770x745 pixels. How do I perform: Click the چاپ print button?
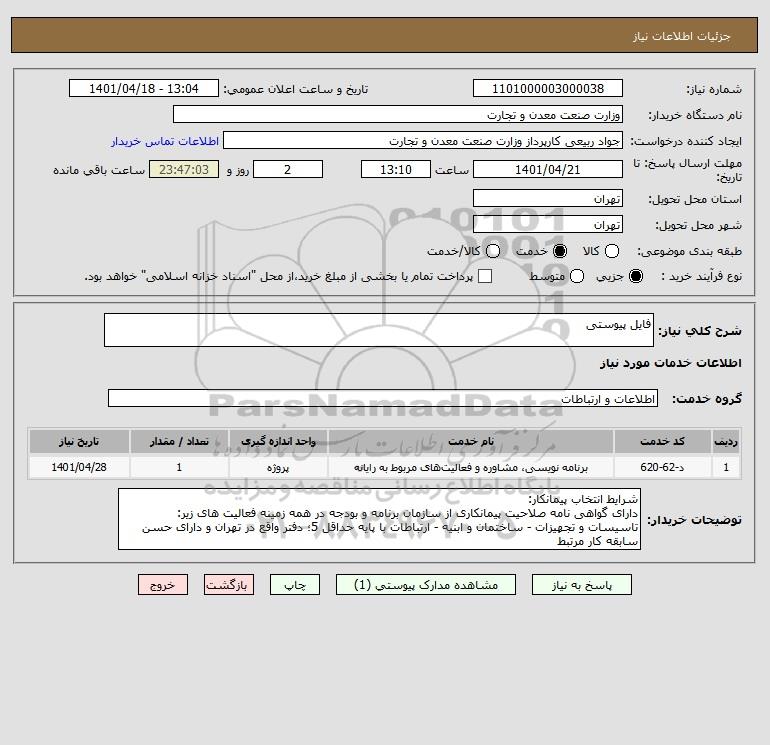(295, 585)
